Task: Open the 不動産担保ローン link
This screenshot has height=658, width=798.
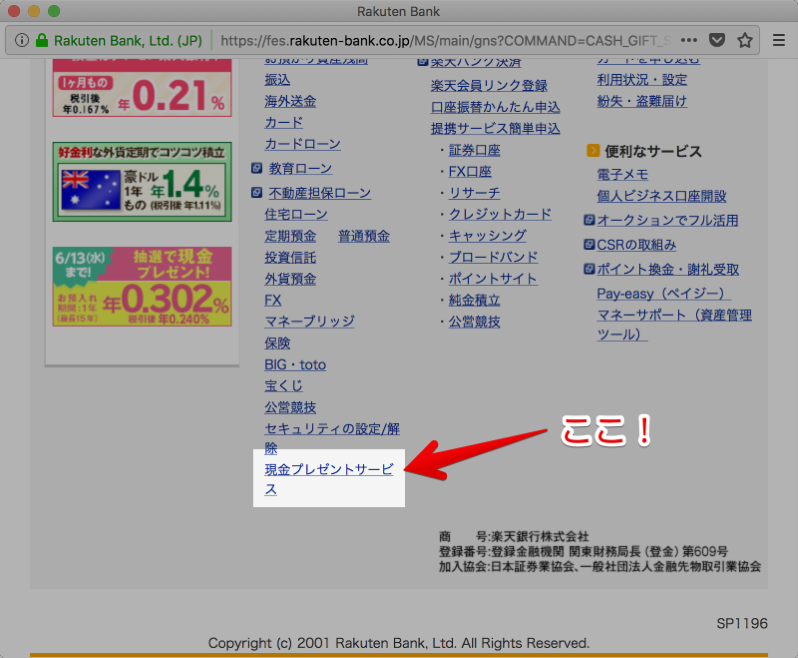Action: pos(320,193)
